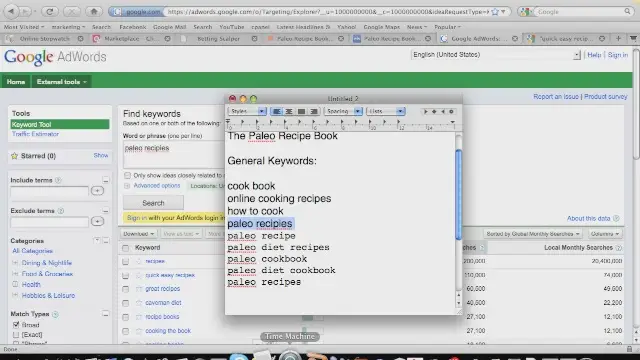
Task: Open the marketing bookmarks folder
Action: [68, 27]
